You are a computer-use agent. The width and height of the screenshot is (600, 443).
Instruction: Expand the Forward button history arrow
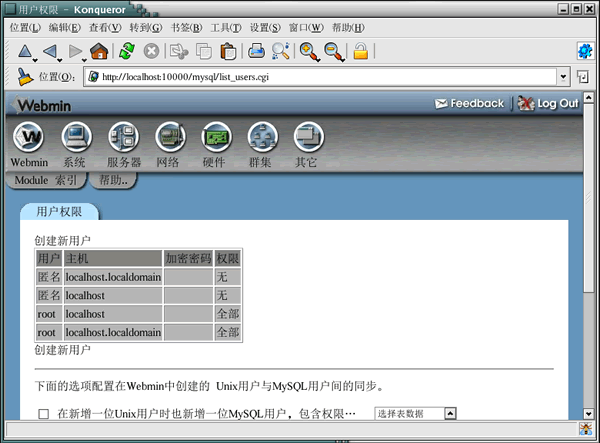84,60
